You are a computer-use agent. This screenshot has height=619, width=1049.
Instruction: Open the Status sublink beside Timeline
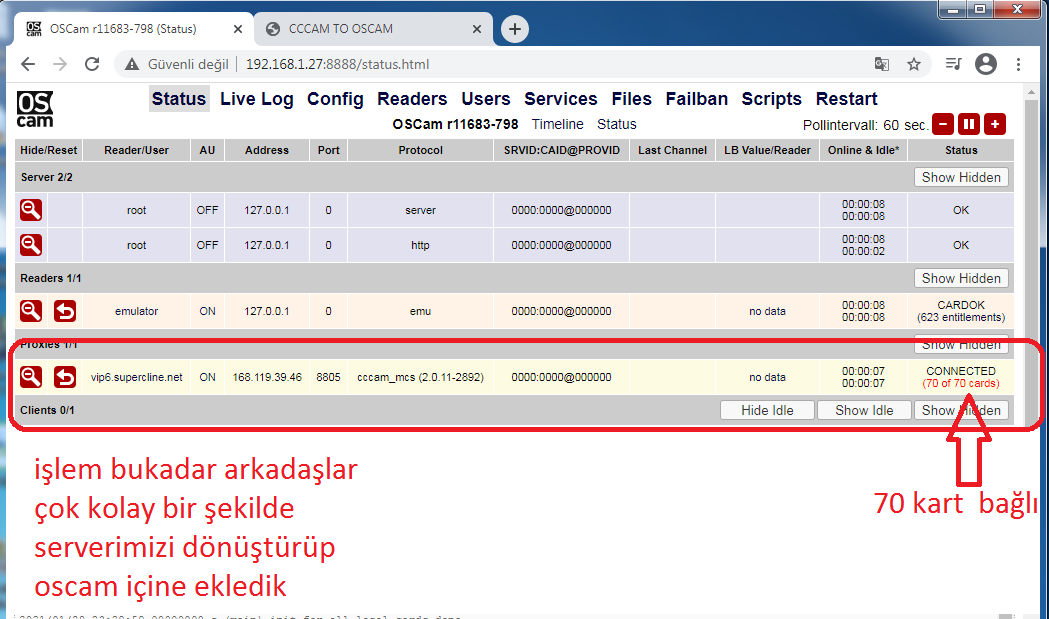click(x=617, y=124)
